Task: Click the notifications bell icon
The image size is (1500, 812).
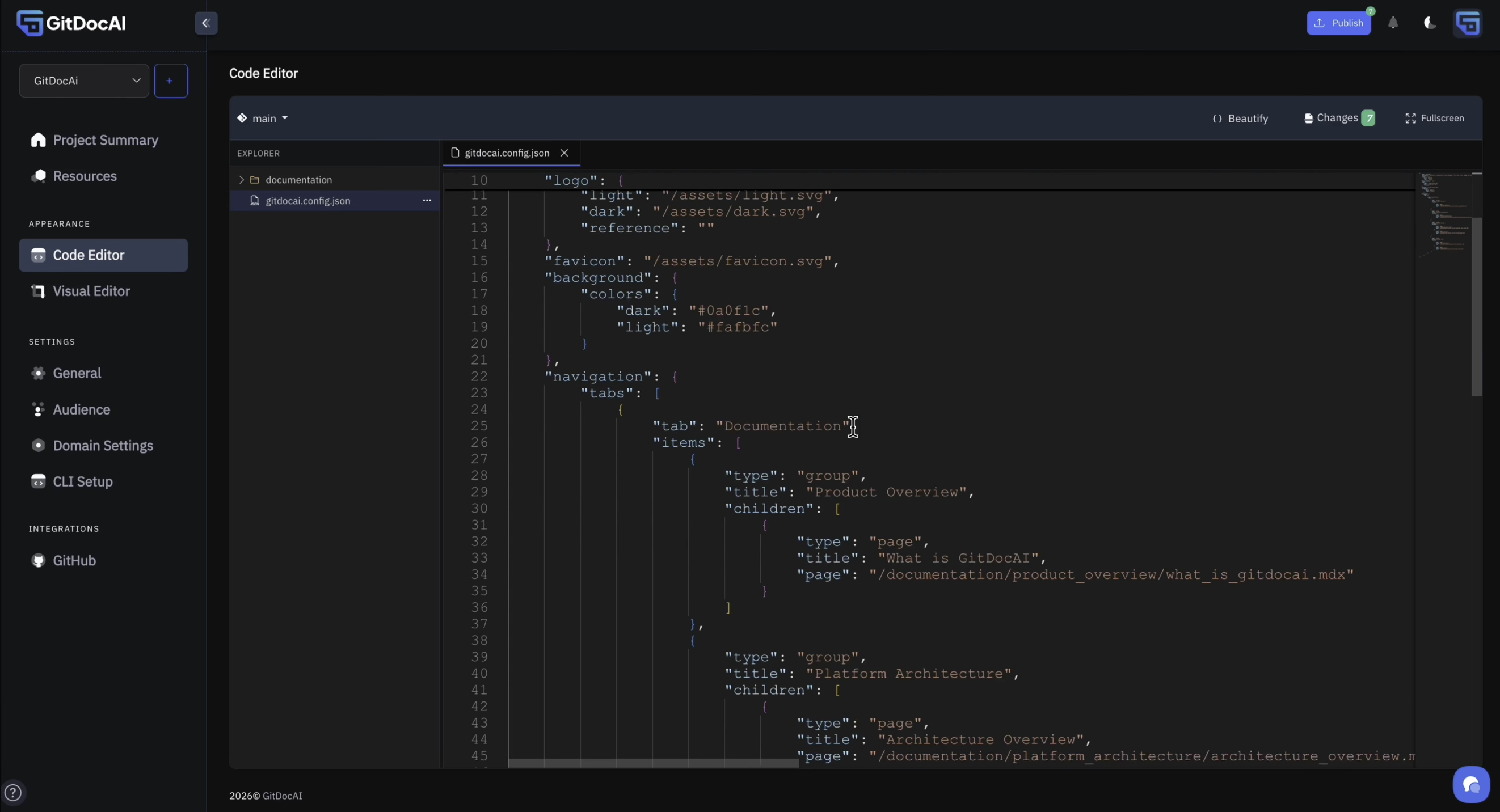Action: point(1393,23)
